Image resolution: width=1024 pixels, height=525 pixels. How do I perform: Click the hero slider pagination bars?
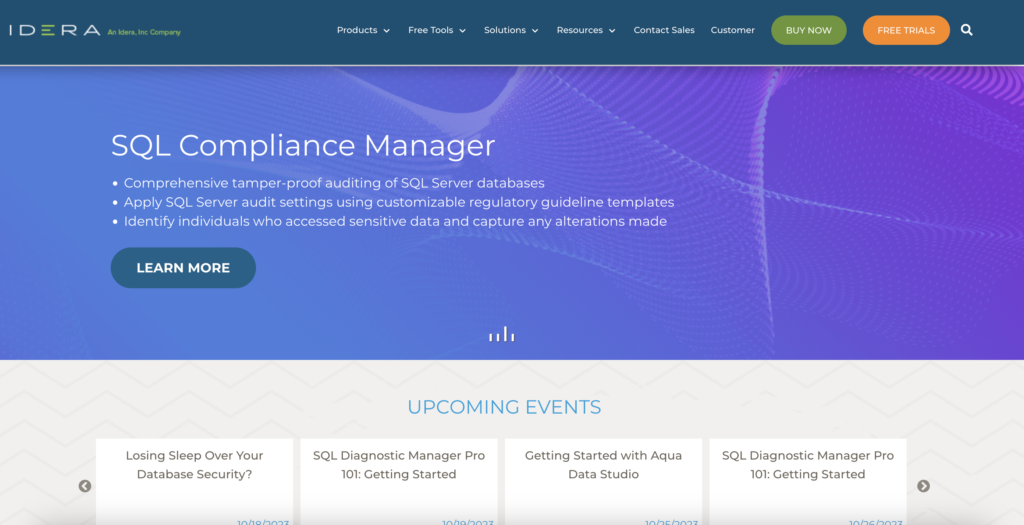[502, 334]
